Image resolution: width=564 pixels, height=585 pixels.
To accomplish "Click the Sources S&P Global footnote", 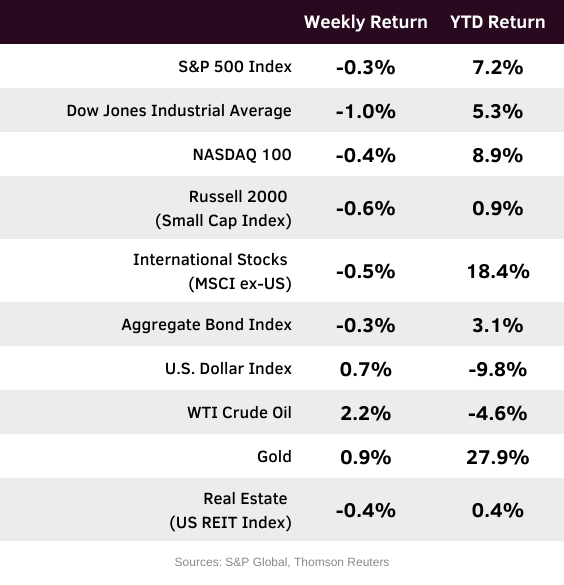I will 282,562.
